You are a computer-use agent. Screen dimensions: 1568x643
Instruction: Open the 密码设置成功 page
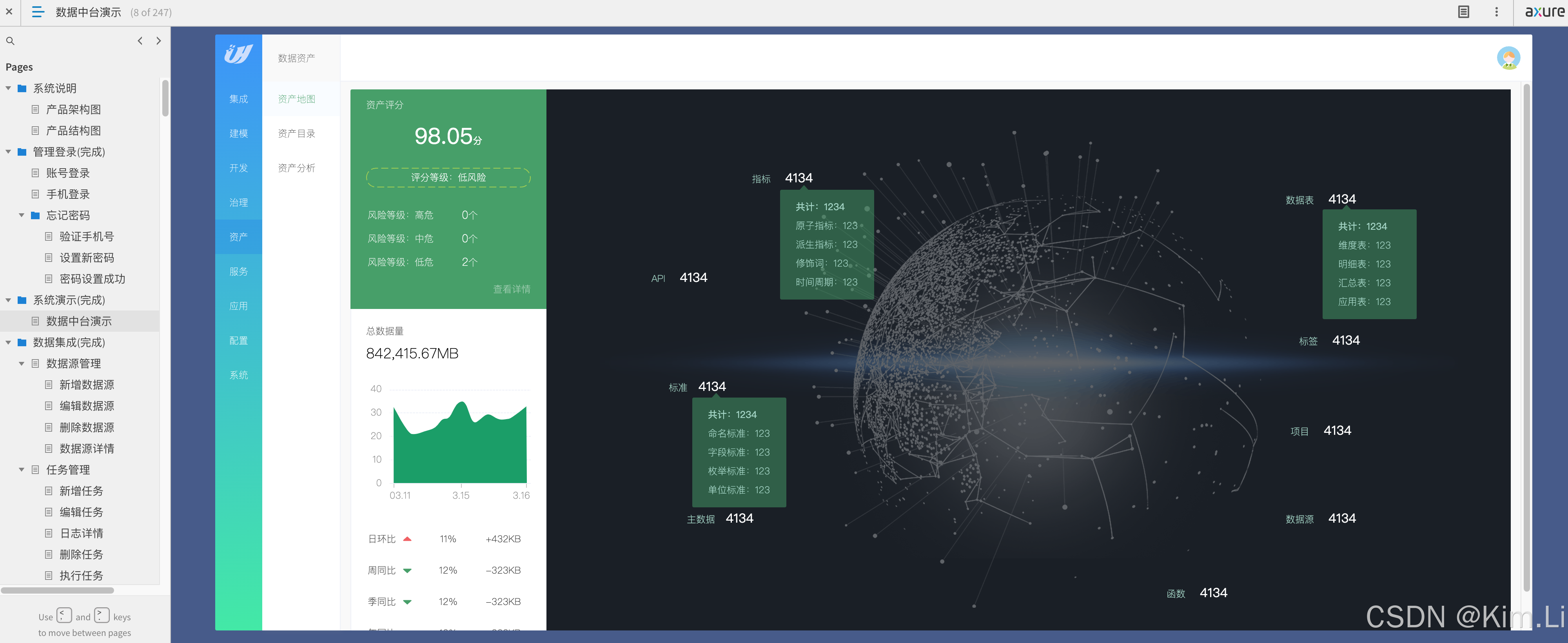pos(93,279)
